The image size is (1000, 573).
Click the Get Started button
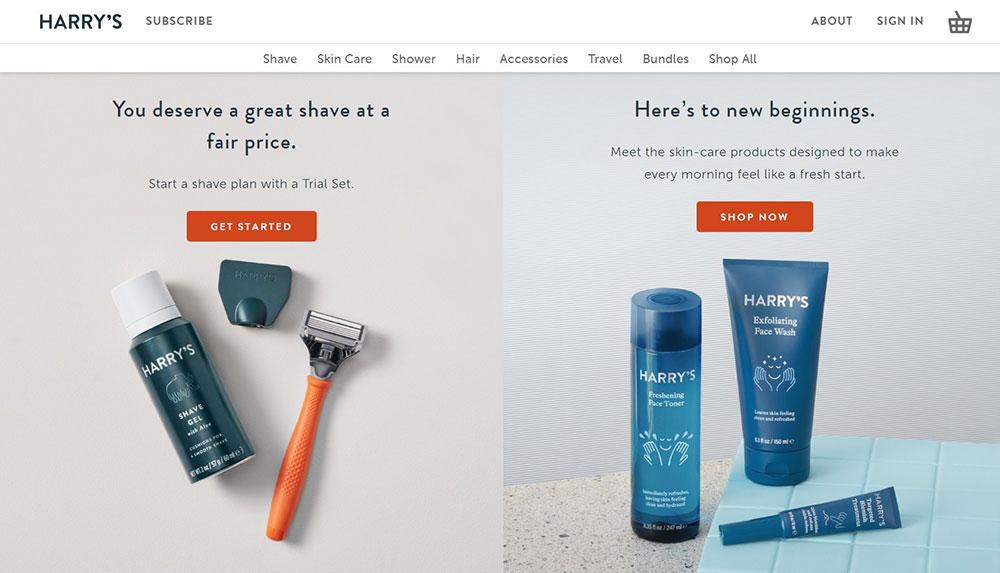point(251,227)
